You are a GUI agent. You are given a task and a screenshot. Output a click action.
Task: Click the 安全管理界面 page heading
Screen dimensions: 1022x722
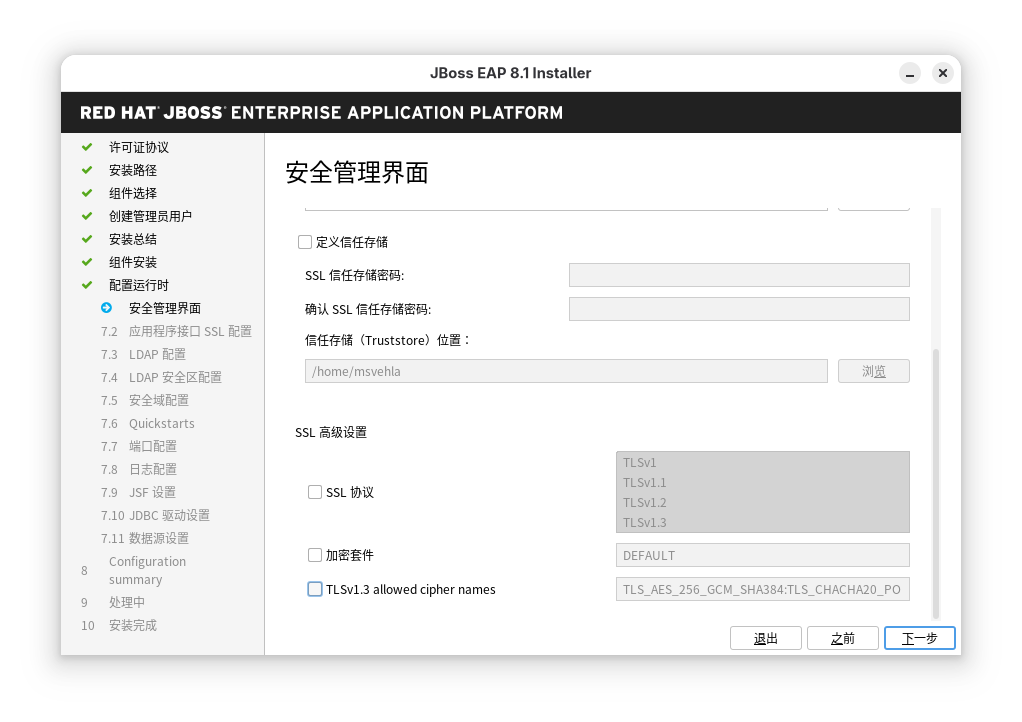pos(357,173)
